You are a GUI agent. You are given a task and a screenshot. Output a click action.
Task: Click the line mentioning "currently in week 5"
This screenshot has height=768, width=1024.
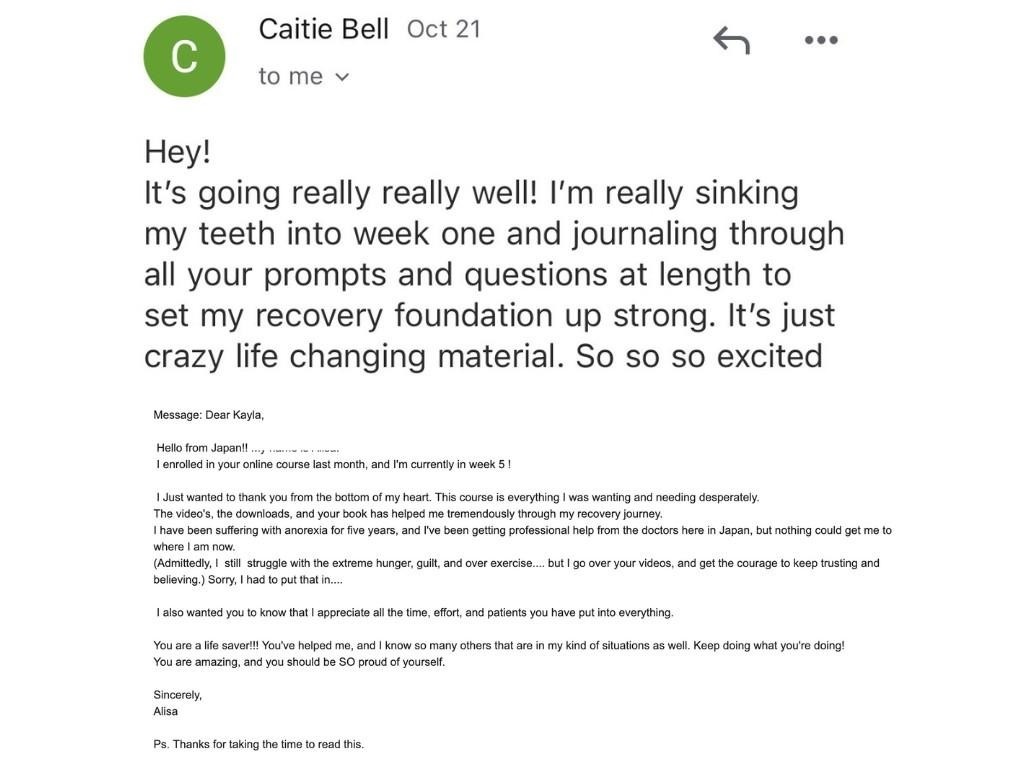coord(333,464)
